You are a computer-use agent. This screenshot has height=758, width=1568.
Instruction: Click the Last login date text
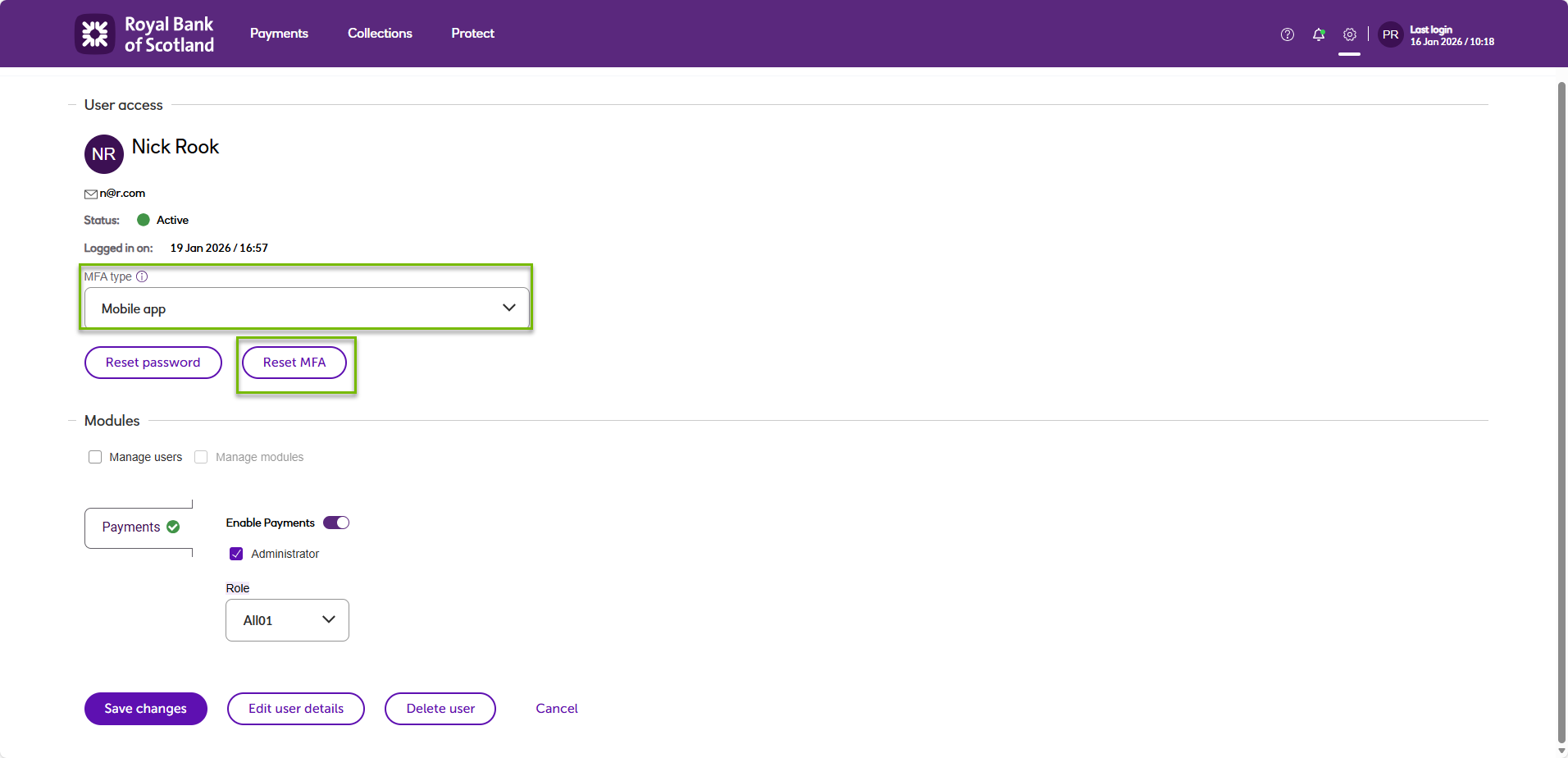click(x=1452, y=42)
